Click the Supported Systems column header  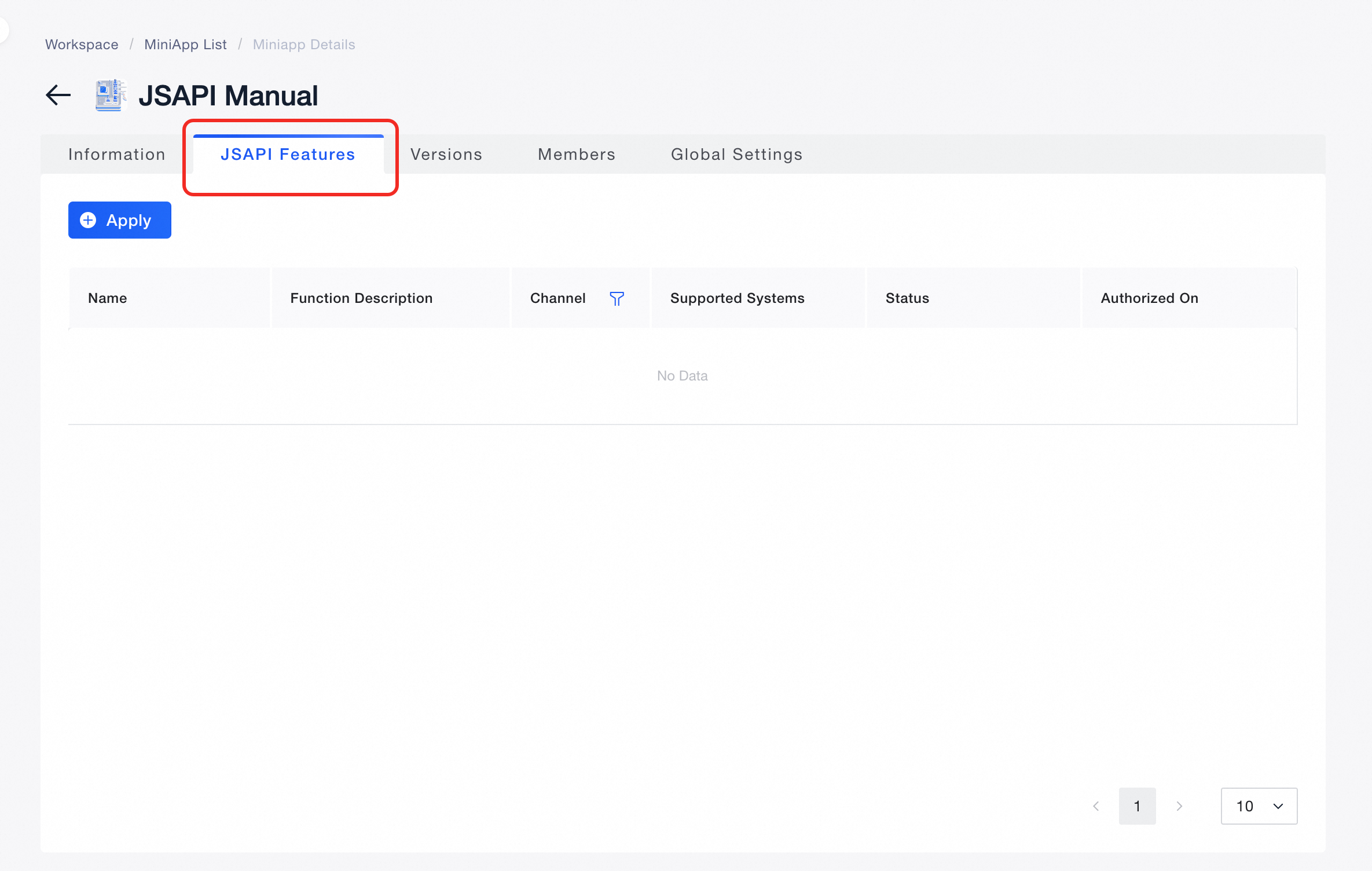click(737, 298)
